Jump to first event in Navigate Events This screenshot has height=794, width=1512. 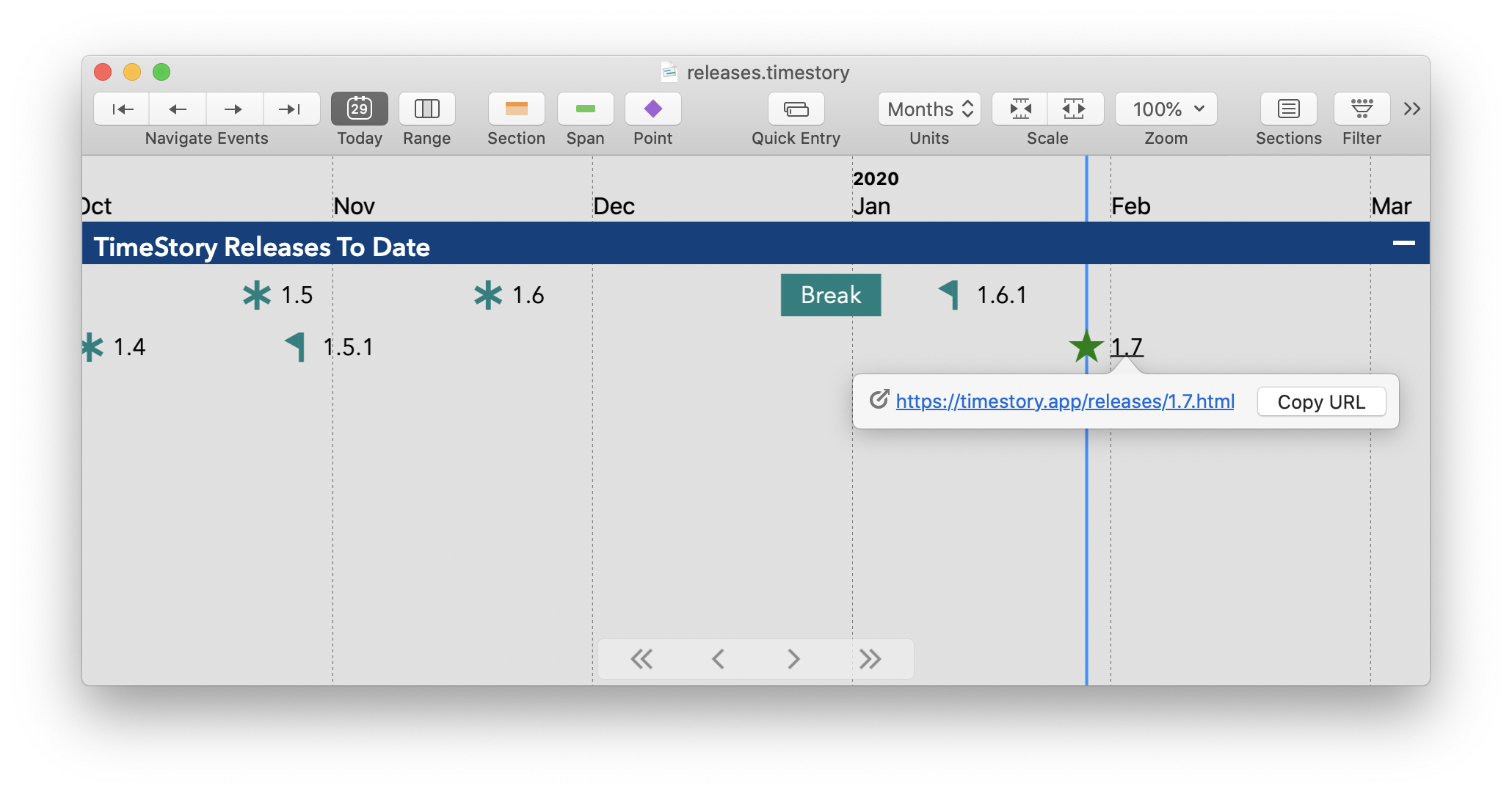tap(123, 109)
